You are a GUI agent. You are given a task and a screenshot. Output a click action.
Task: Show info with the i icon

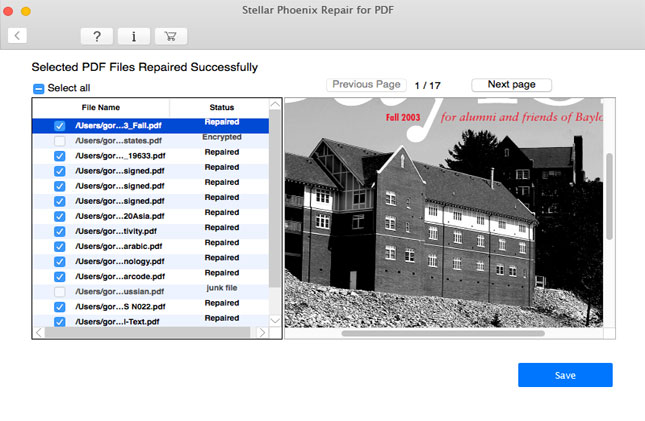134,36
